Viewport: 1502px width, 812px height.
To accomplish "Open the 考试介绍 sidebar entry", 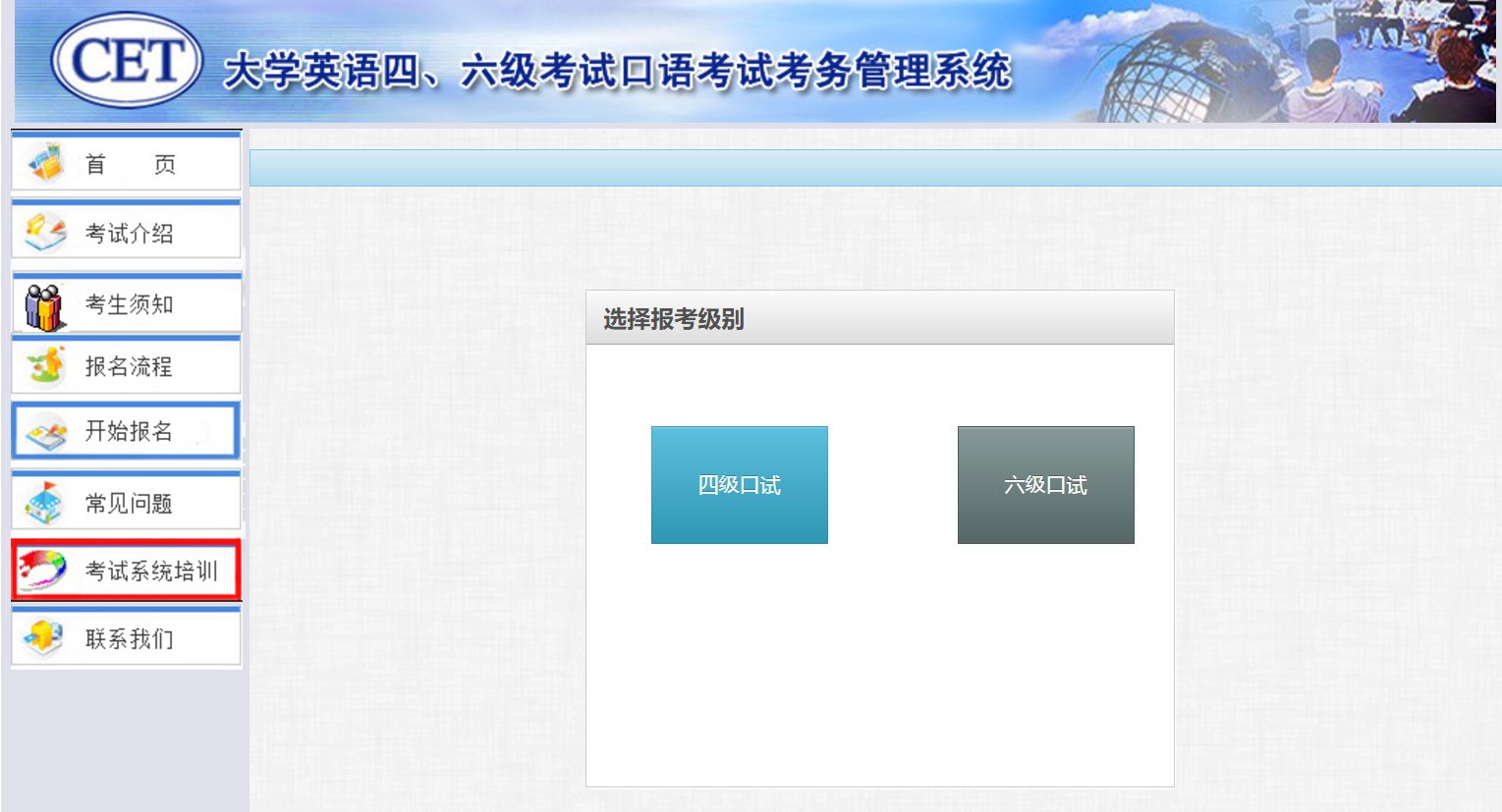I will (x=128, y=231).
